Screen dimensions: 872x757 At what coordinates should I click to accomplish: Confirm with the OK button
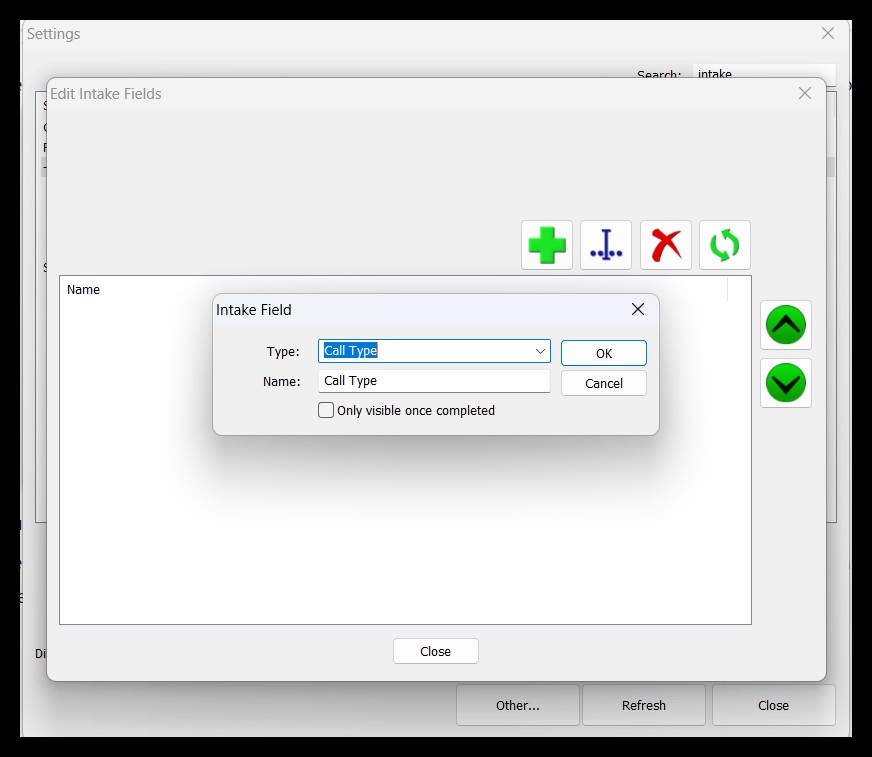point(604,353)
